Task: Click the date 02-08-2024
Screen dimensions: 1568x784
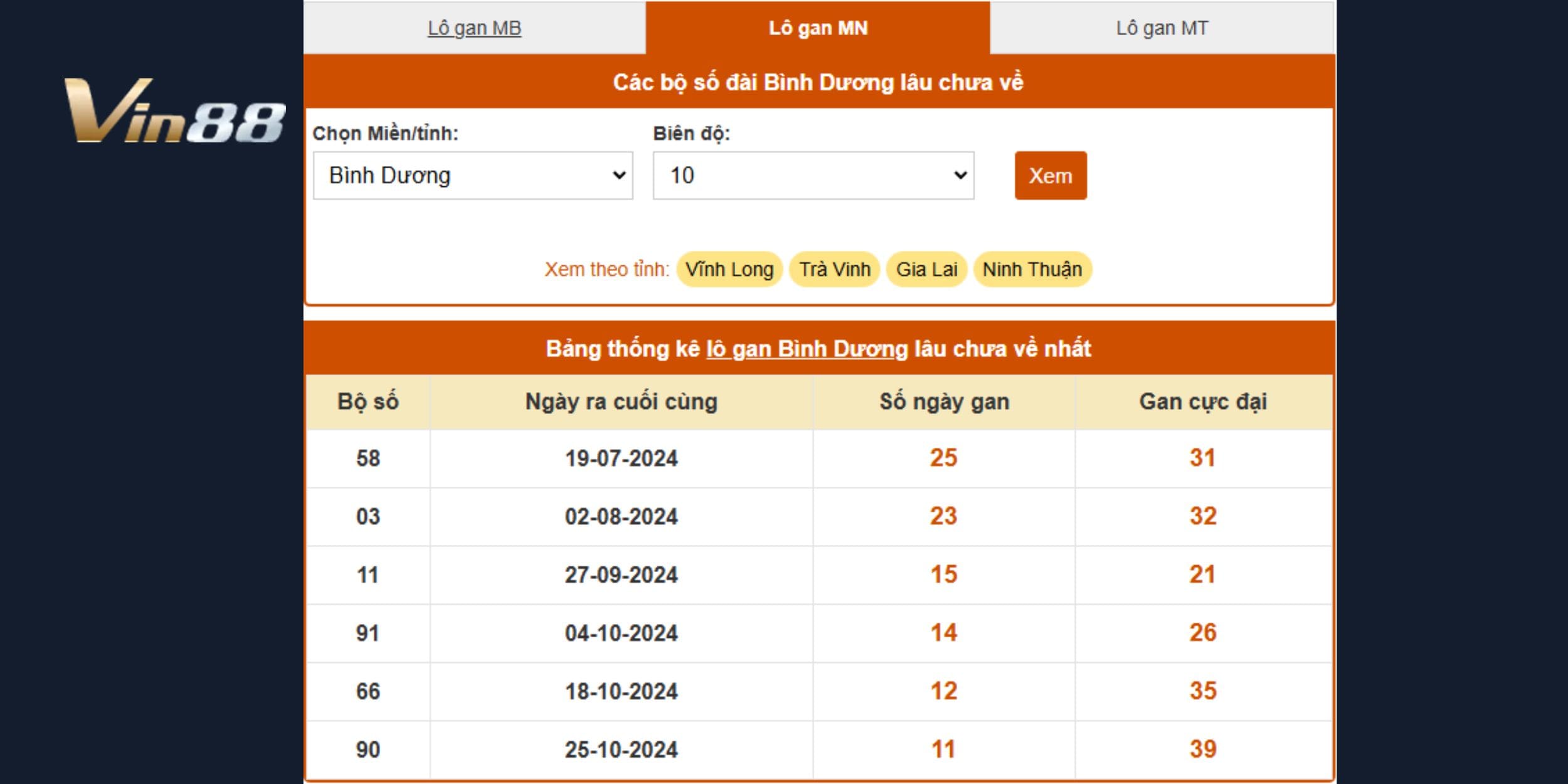Action: (622, 517)
